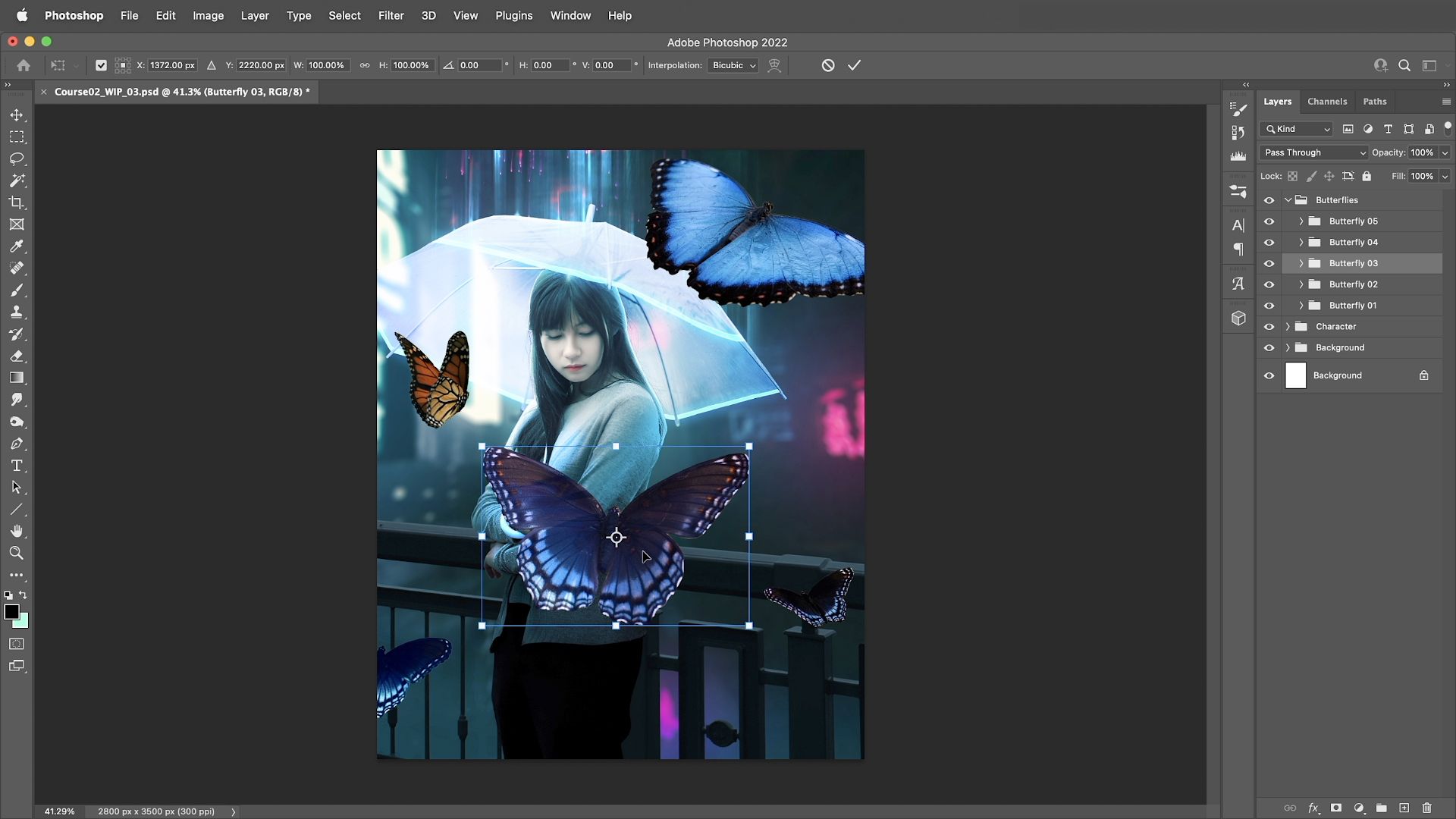Open the Filter menu
1456x819 pixels.
(x=391, y=15)
